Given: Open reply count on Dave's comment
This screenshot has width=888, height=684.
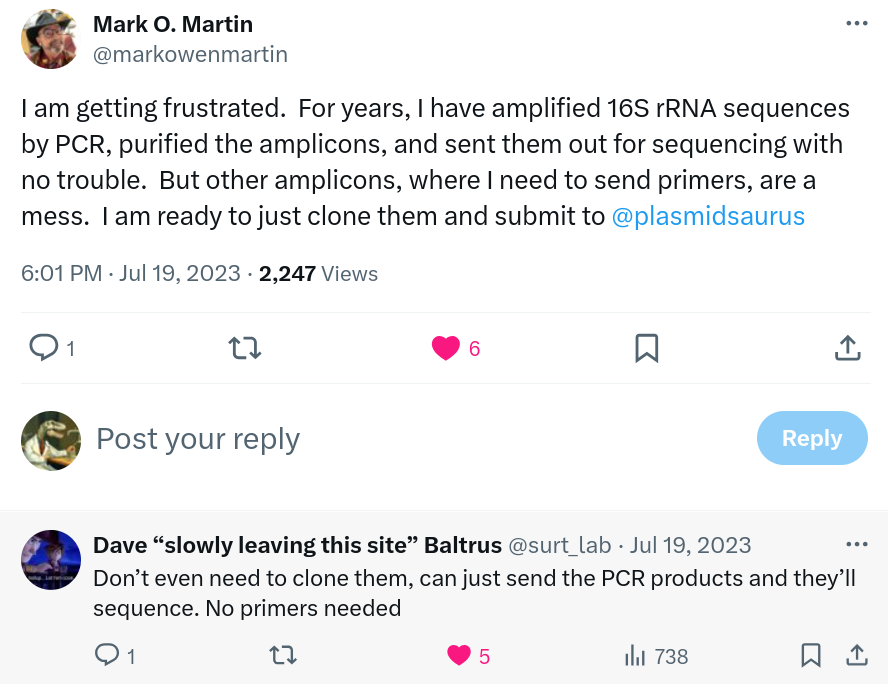Looking at the screenshot, I should [108, 656].
